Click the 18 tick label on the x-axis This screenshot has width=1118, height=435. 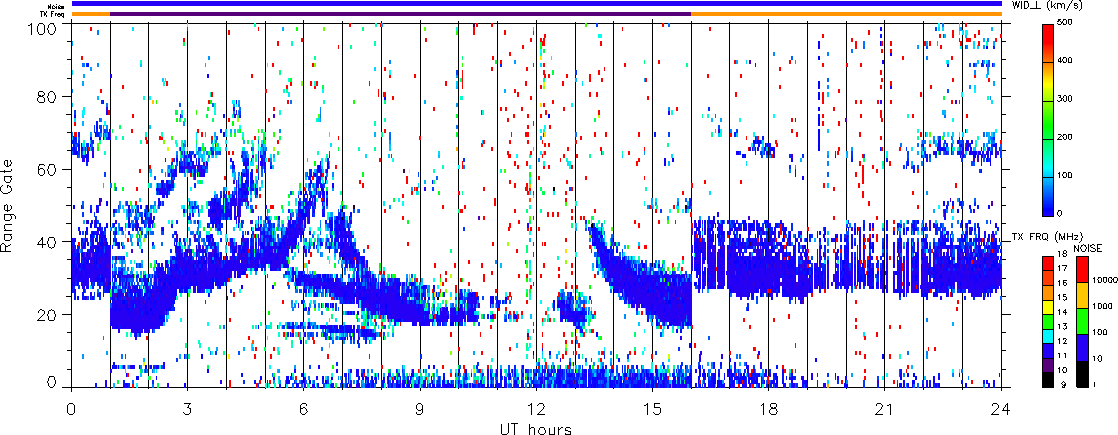pos(769,408)
